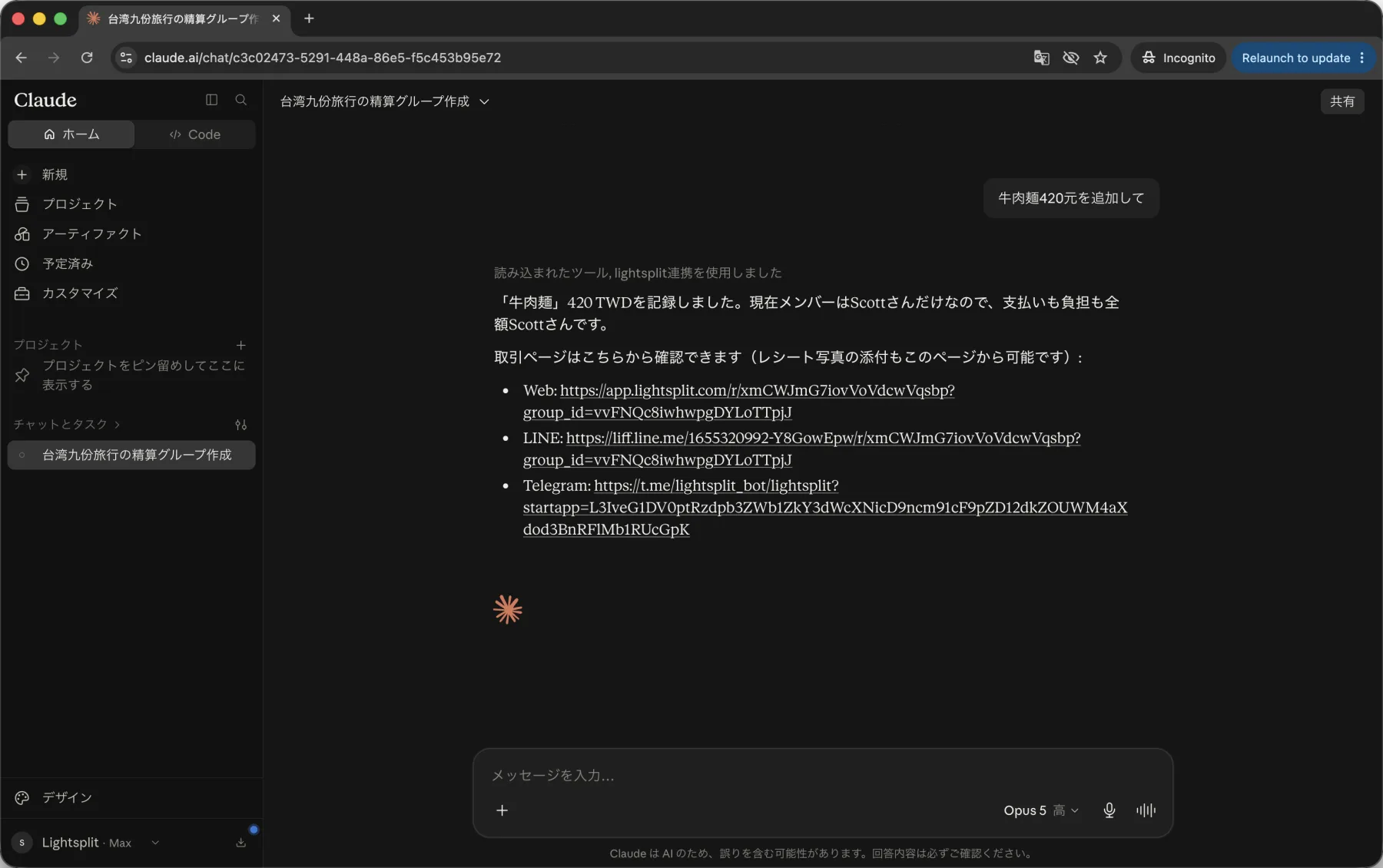This screenshot has height=868, width=1383.
Task: Click the attachment plus icon in the message box
Action: point(502,810)
